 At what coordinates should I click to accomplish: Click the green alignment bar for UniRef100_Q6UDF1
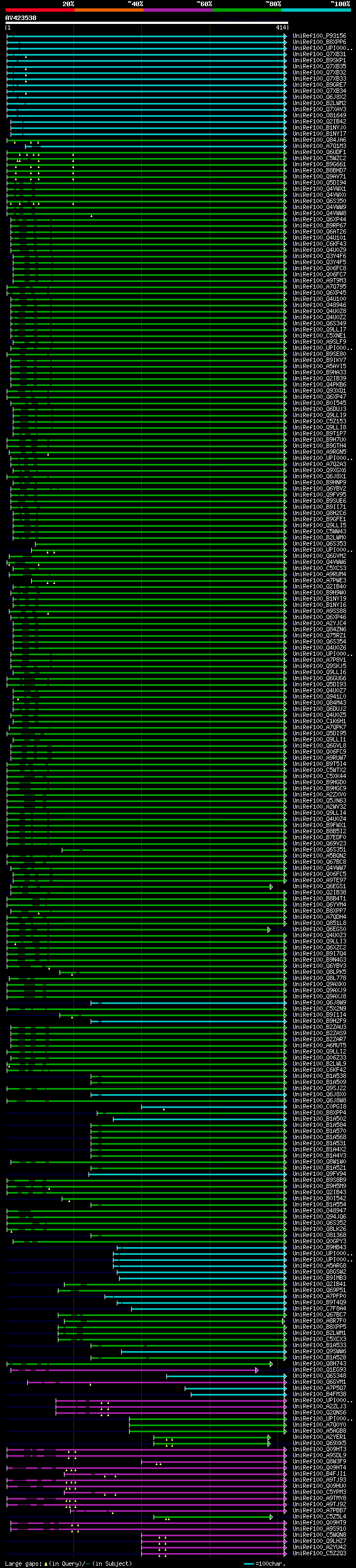(147, 153)
